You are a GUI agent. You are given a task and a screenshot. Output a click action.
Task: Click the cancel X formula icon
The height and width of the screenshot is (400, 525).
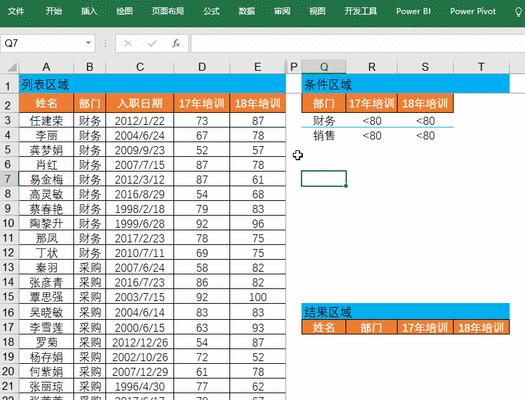click(x=128, y=43)
